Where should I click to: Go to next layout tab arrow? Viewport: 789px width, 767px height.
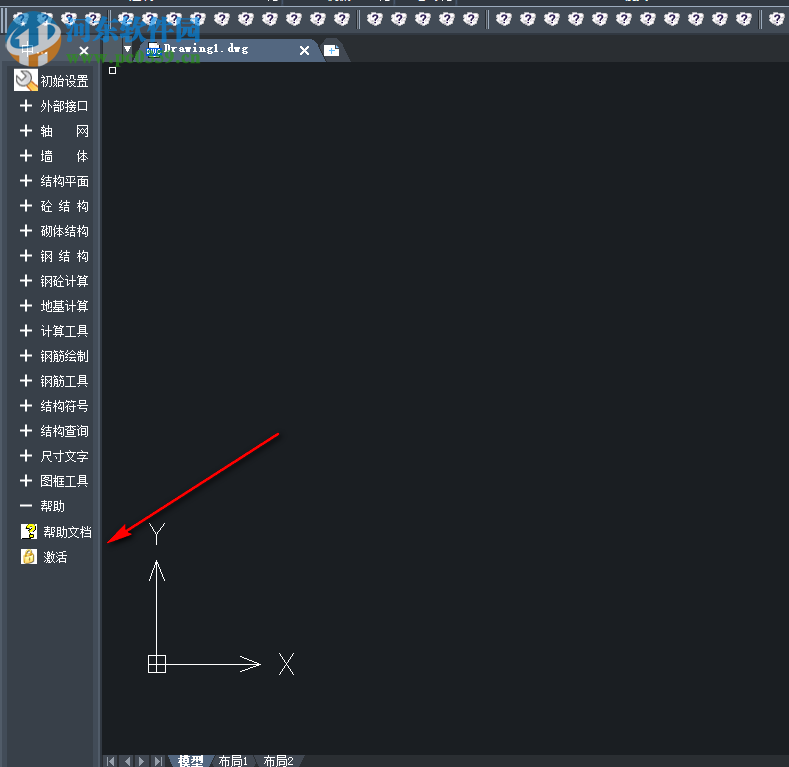(x=142, y=761)
